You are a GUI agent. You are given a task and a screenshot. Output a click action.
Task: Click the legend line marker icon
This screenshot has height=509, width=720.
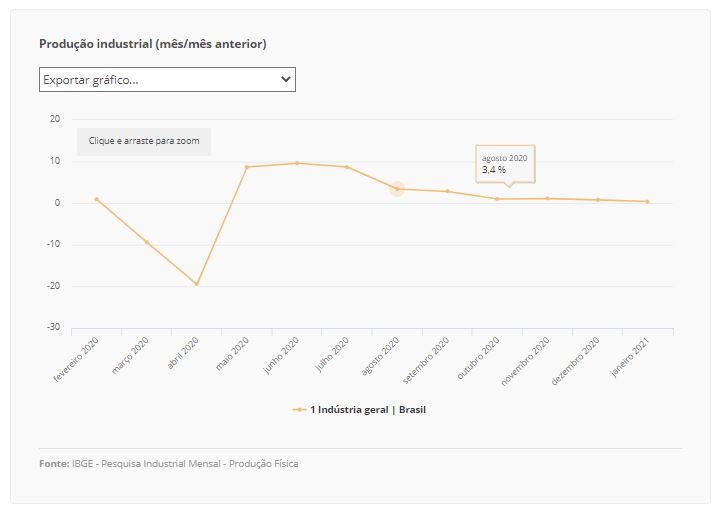click(x=299, y=410)
